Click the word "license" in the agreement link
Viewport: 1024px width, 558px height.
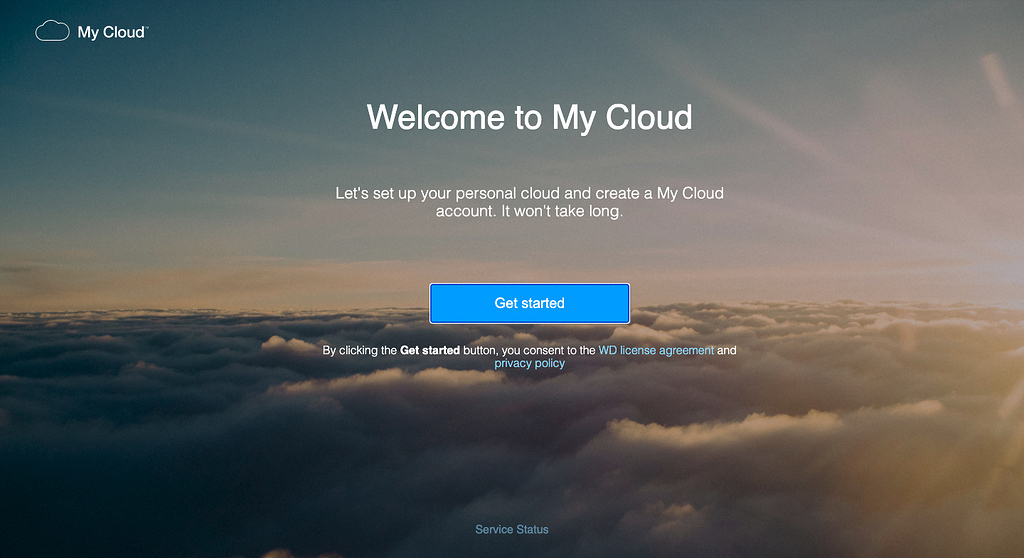(638, 351)
